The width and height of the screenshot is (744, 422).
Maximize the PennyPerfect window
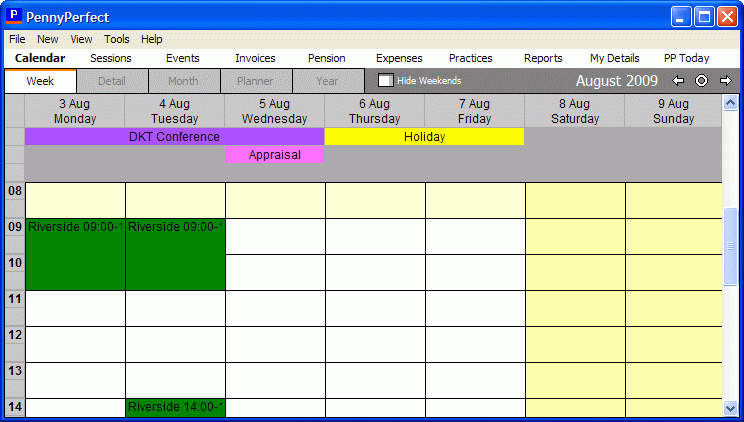click(704, 17)
